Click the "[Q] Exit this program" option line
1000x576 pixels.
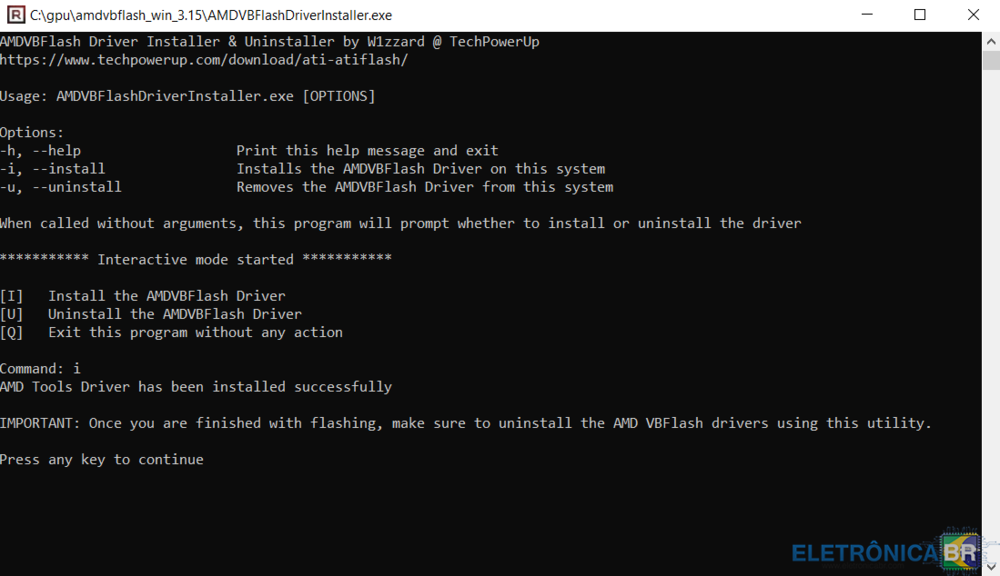pos(171,332)
